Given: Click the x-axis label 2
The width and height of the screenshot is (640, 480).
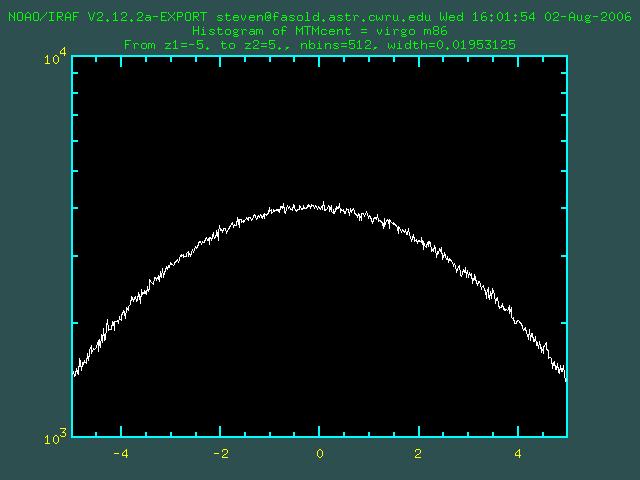Looking at the screenshot, I should pos(418,453).
